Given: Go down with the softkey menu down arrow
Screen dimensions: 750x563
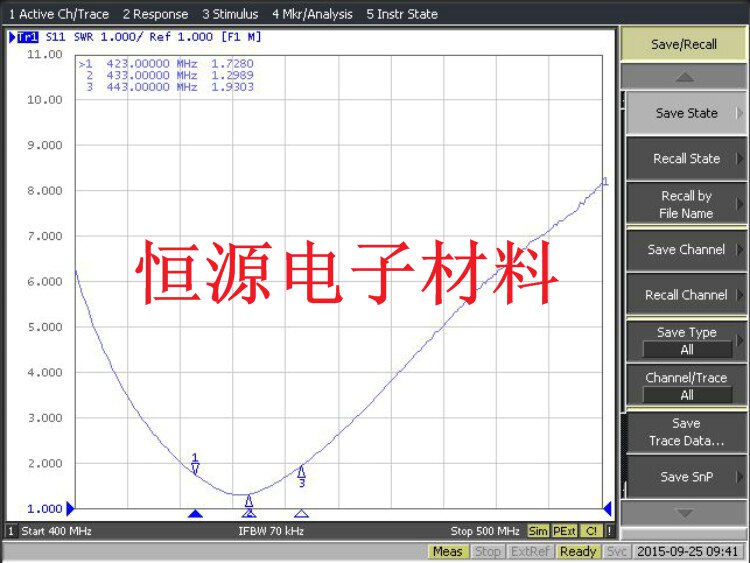Looking at the screenshot, I should click(x=684, y=513).
